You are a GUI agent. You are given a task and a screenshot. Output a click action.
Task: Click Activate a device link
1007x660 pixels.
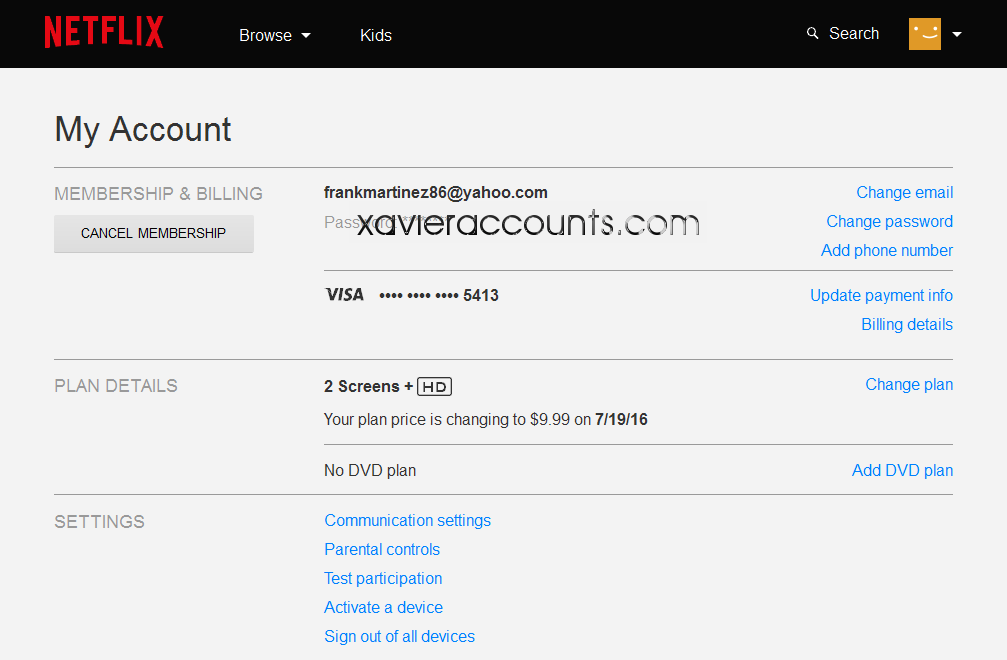click(x=383, y=607)
